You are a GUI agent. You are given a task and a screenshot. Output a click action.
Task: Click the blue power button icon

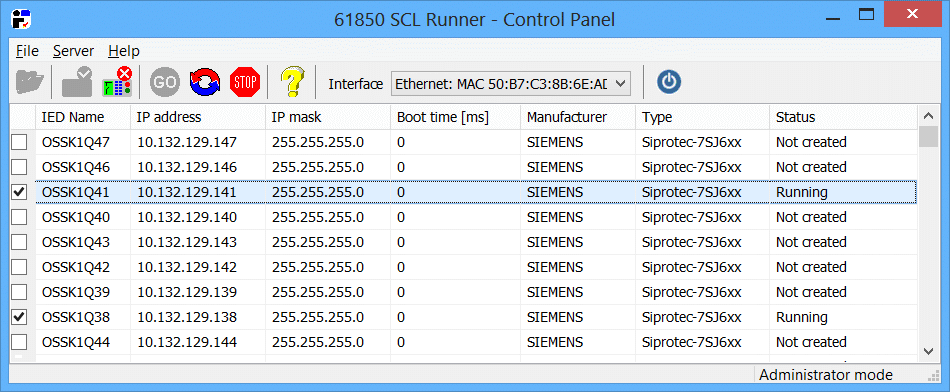(x=669, y=82)
